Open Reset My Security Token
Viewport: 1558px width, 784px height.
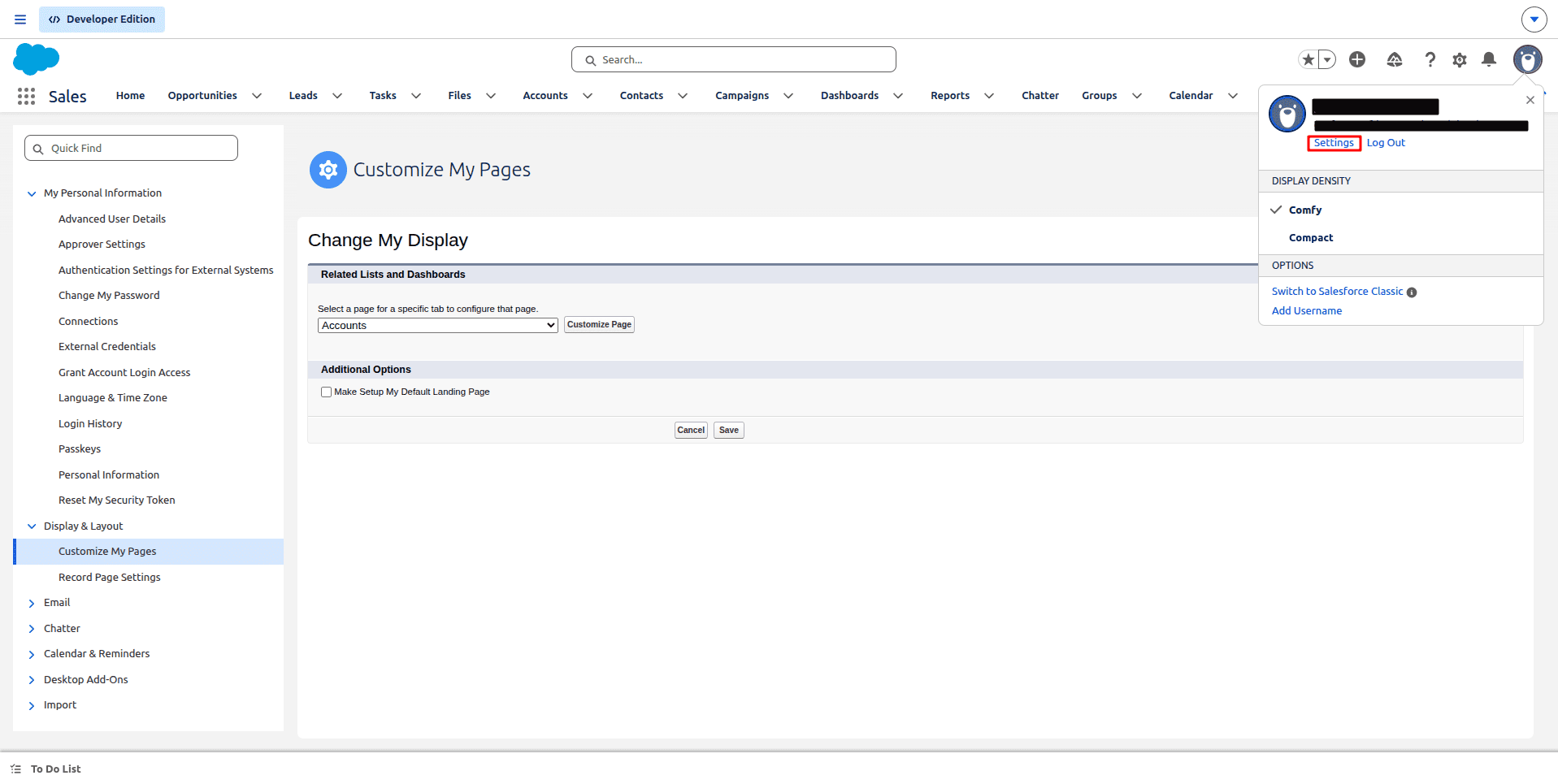point(117,500)
